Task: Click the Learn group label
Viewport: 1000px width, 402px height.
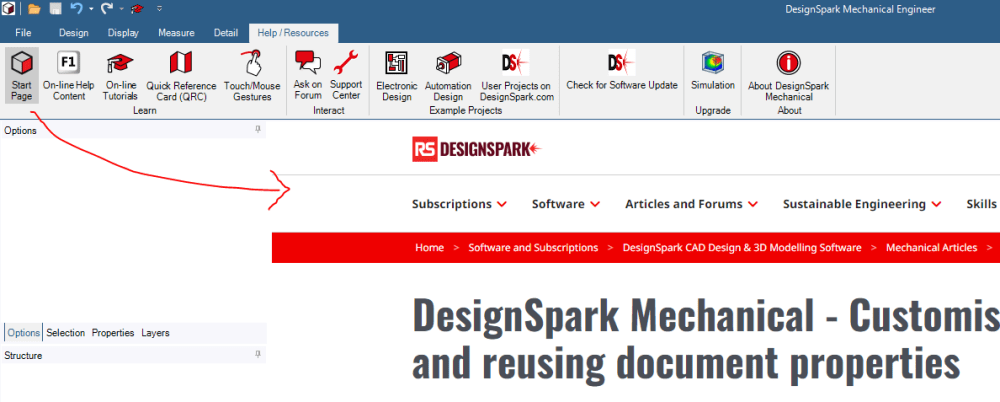Action: tap(144, 110)
